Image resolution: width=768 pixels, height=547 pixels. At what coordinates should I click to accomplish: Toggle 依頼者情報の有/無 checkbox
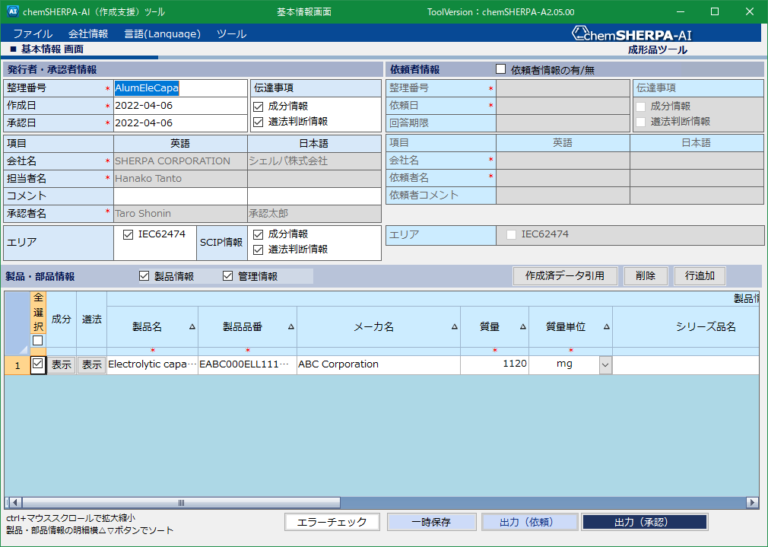501,69
